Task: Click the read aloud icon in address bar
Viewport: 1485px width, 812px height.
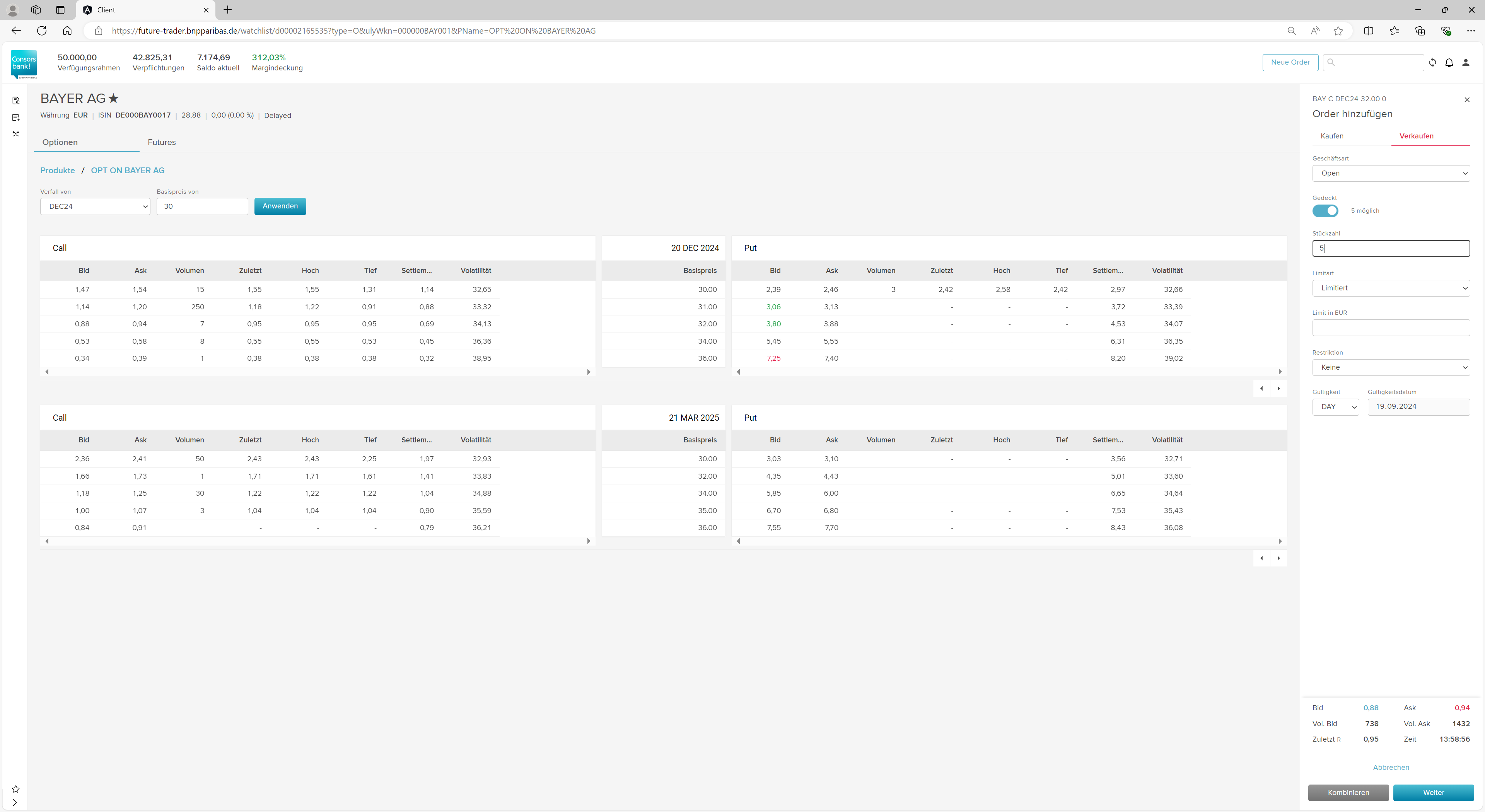Action: 1315,31
